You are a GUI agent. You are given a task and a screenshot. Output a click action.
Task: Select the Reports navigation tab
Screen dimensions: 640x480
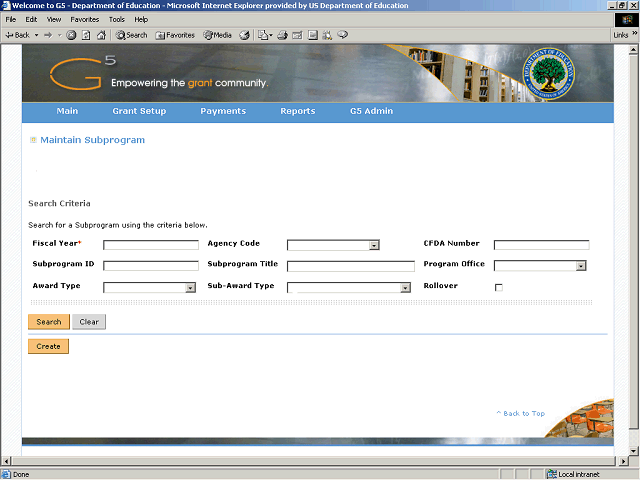click(298, 111)
